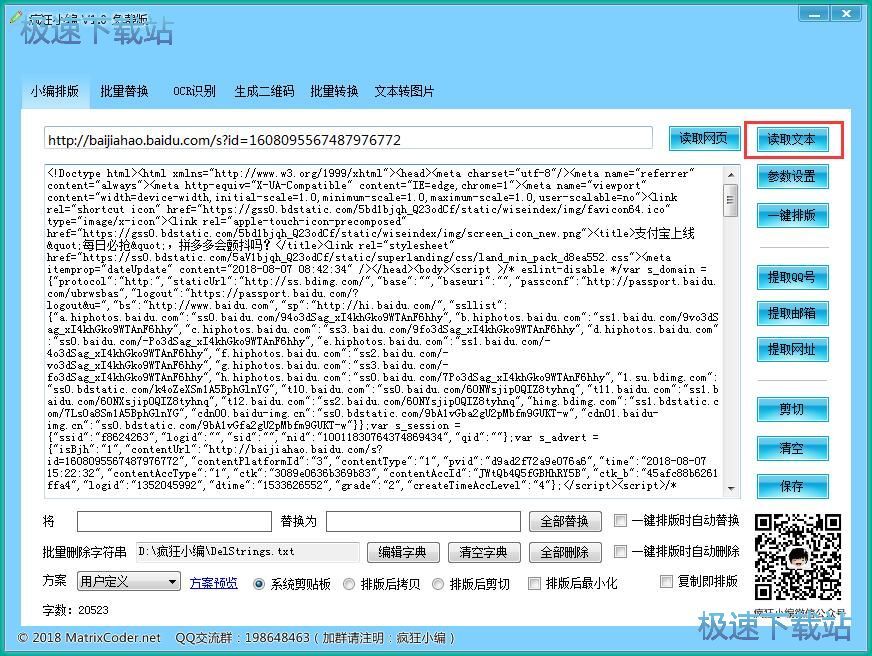
Task: Click the QQ交流群 198648463 text
Action: point(315,638)
